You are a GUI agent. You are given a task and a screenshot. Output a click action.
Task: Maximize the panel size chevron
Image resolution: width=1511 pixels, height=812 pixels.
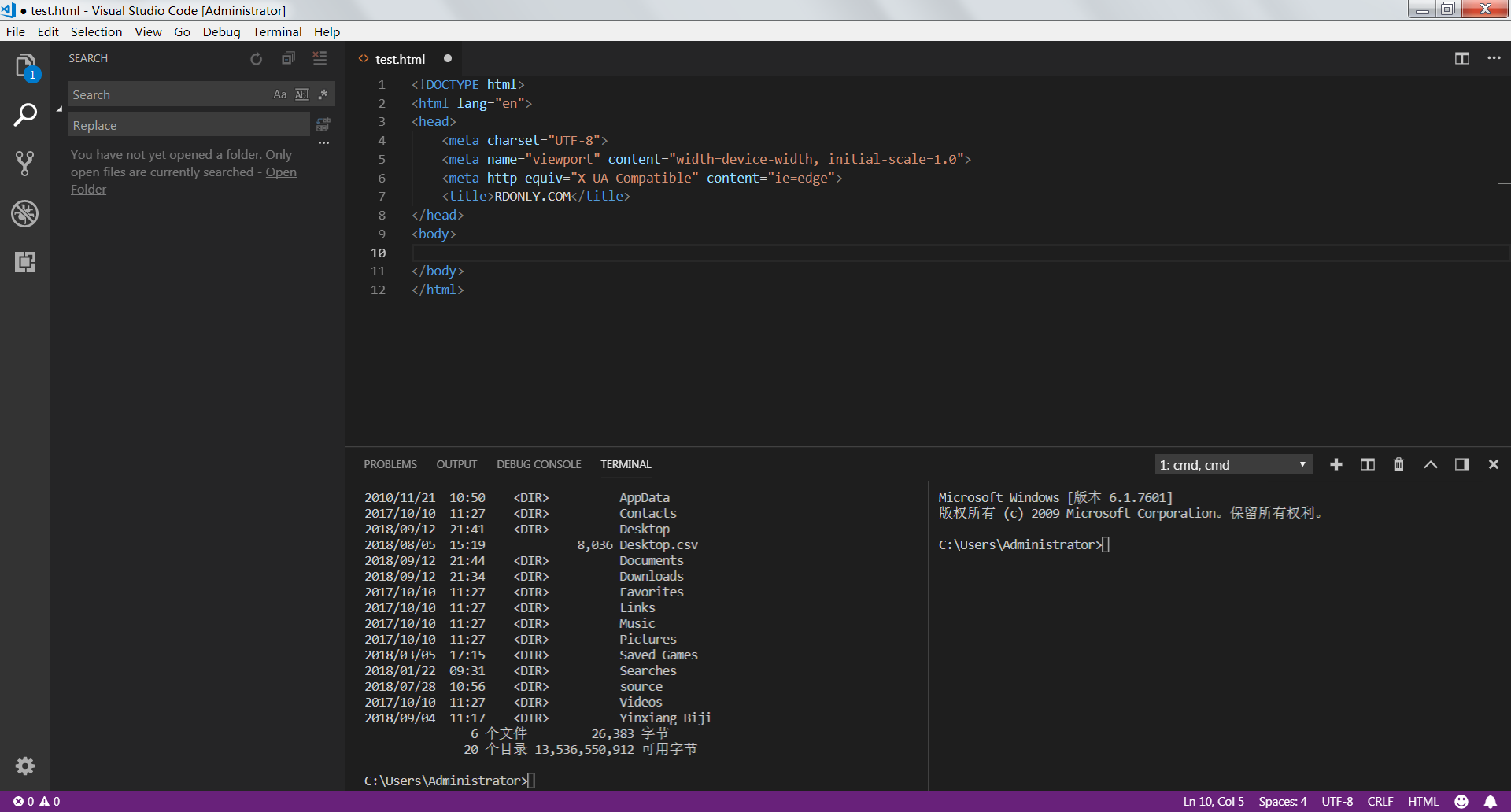[1431, 465]
